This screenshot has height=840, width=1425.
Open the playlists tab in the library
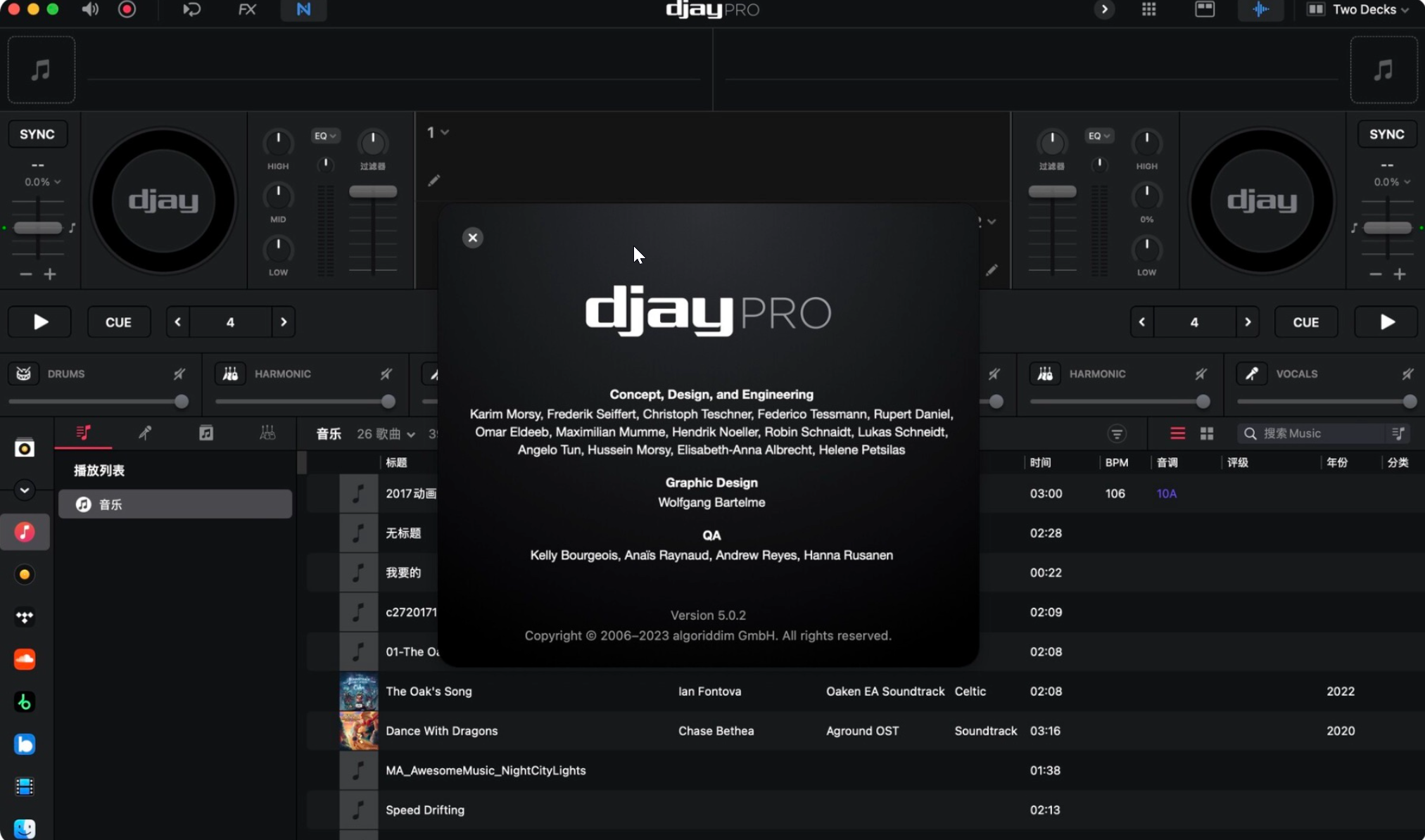point(84,433)
